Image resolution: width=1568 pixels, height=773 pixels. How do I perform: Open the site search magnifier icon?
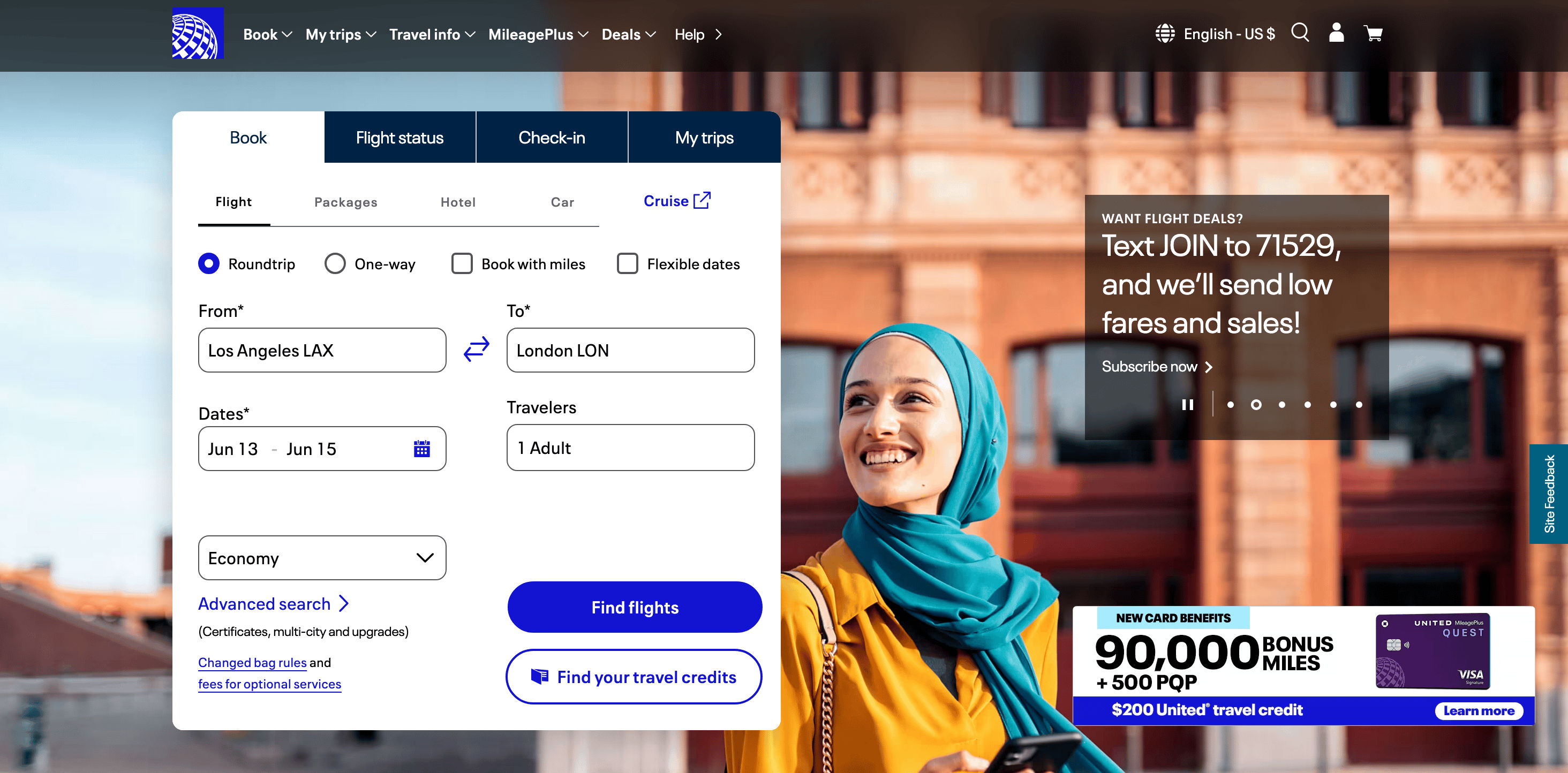[1300, 33]
